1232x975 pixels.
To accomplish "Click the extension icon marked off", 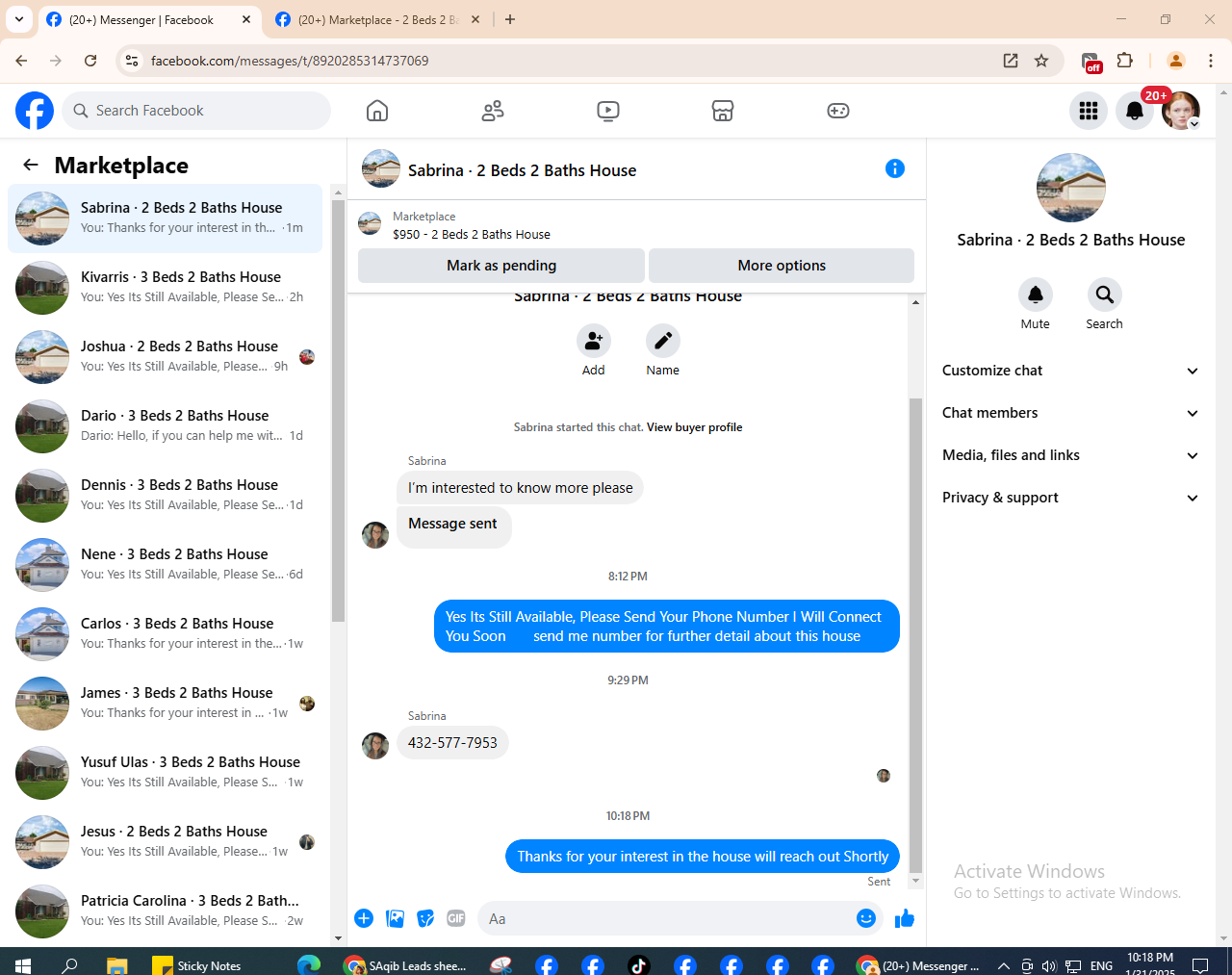I will (x=1091, y=63).
